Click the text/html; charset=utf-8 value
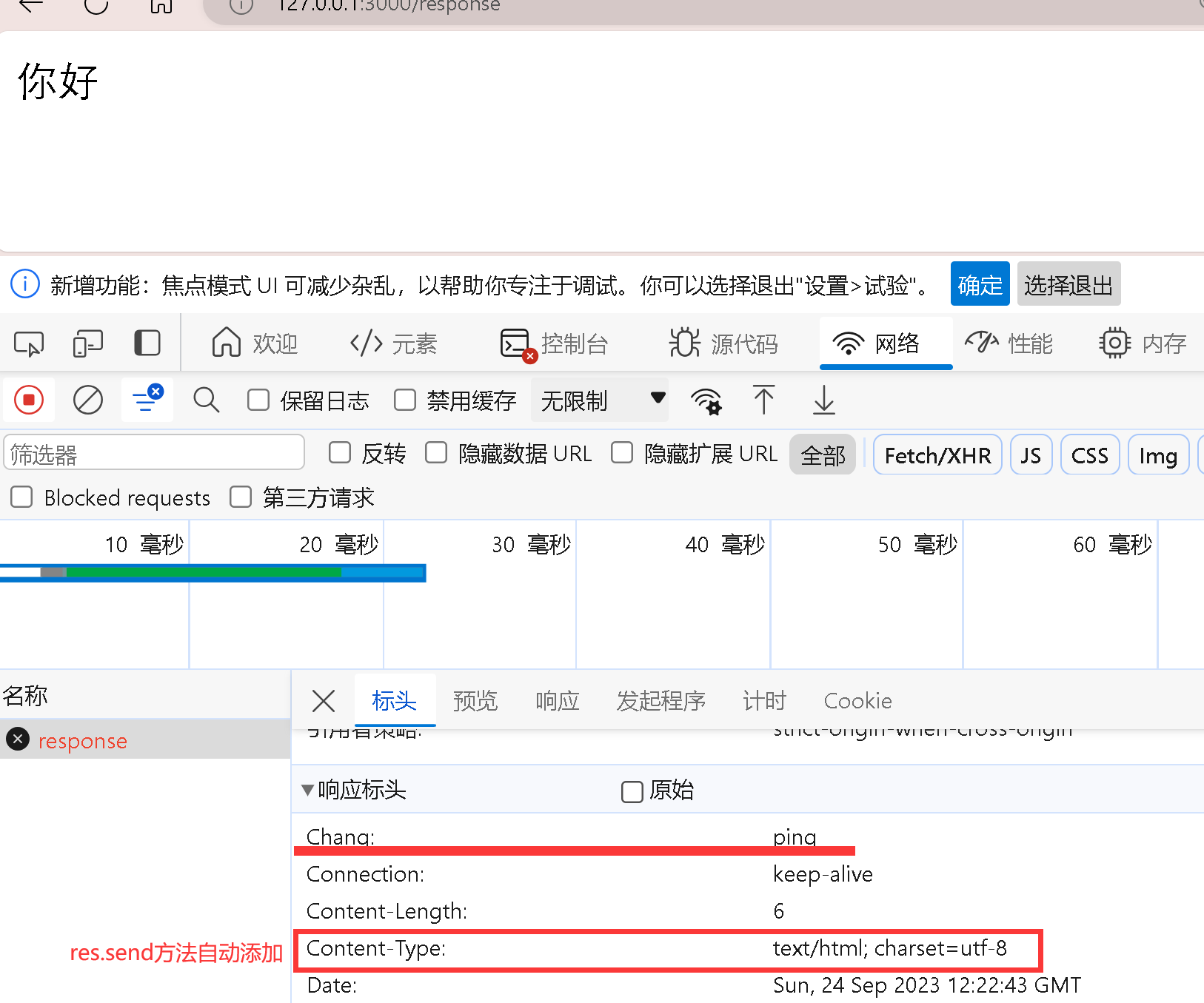The width and height of the screenshot is (1204, 1003). coord(889,948)
